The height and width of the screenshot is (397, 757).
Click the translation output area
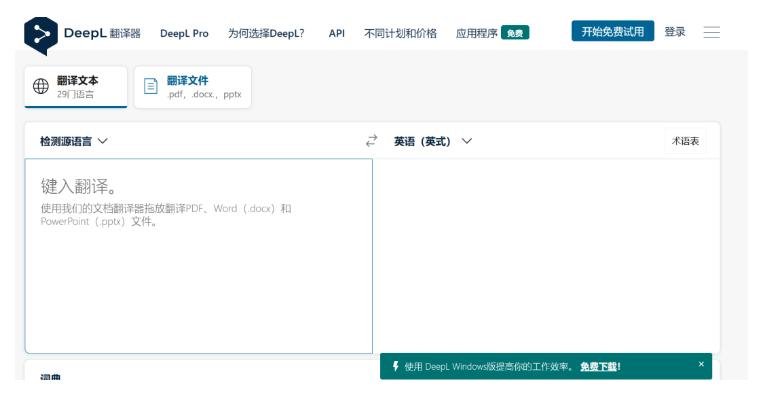[x=546, y=256]
